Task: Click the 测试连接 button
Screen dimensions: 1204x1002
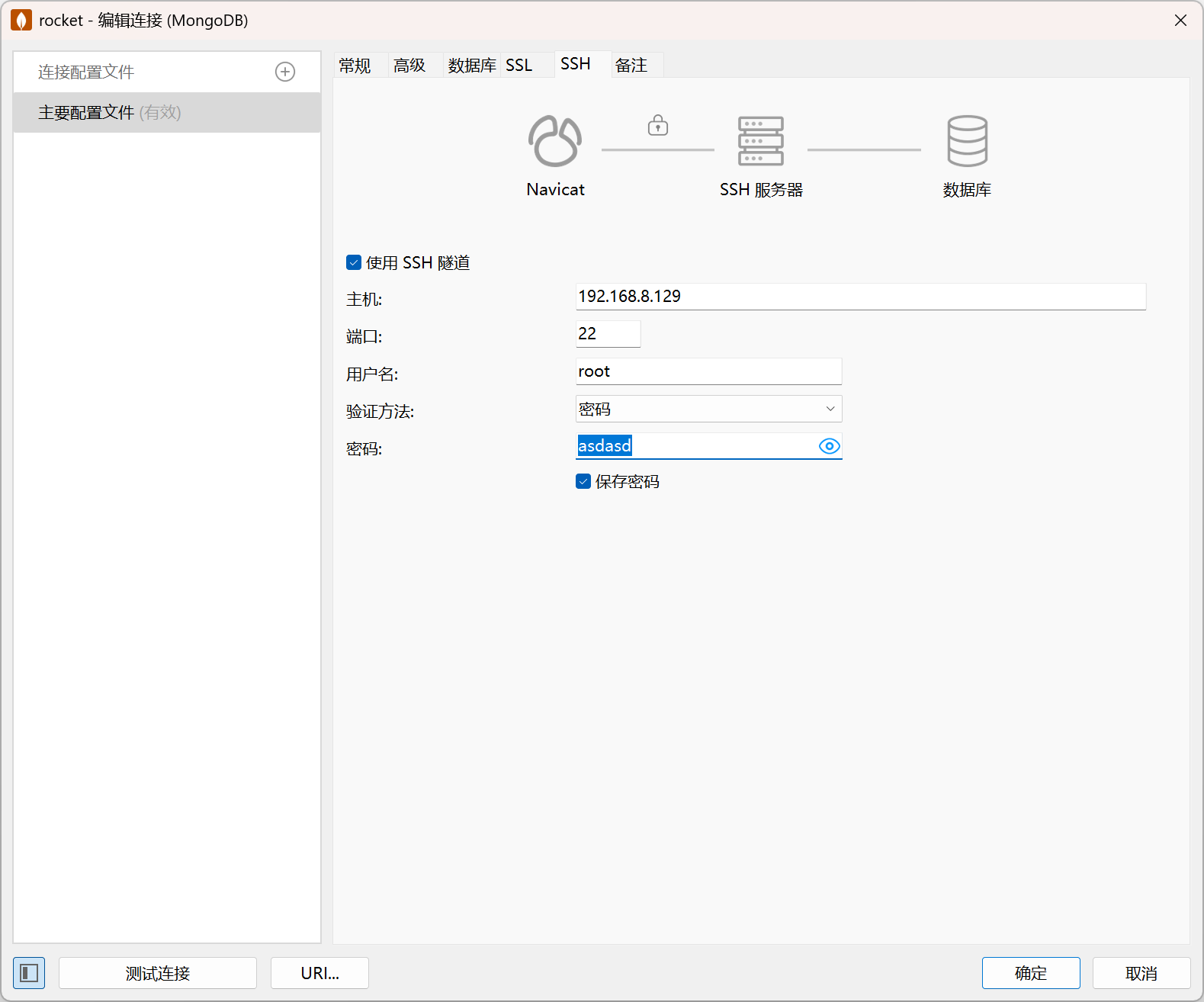Action: 158,973
